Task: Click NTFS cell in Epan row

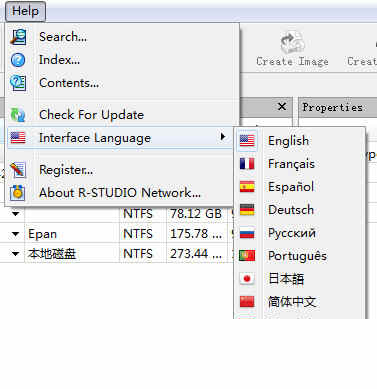Action: point(138,234)
